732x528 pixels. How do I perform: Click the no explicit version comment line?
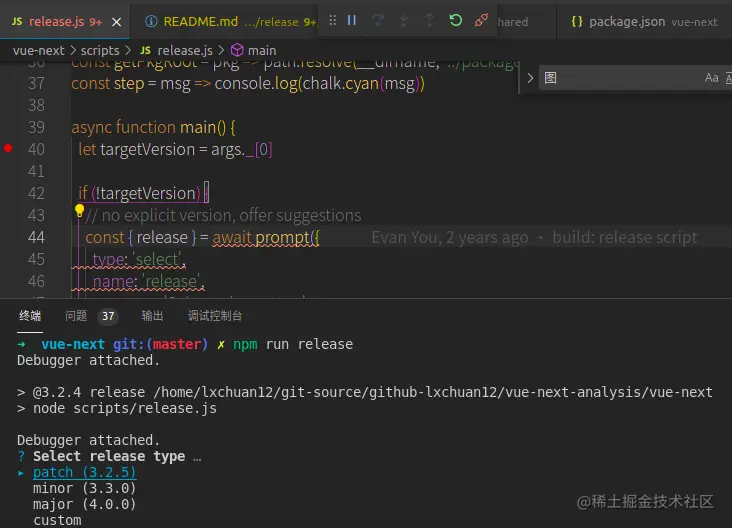pyautogui.click(x=224, y=216)
